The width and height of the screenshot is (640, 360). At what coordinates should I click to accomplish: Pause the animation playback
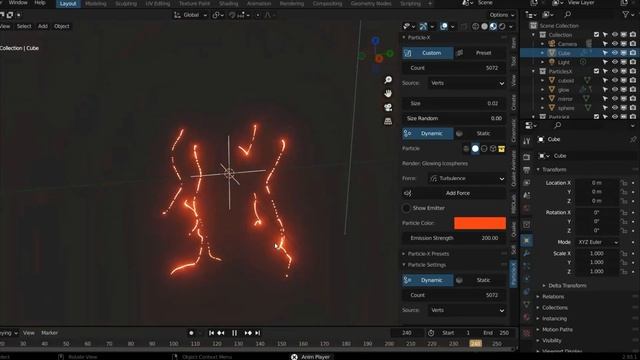tap(234, 333)
